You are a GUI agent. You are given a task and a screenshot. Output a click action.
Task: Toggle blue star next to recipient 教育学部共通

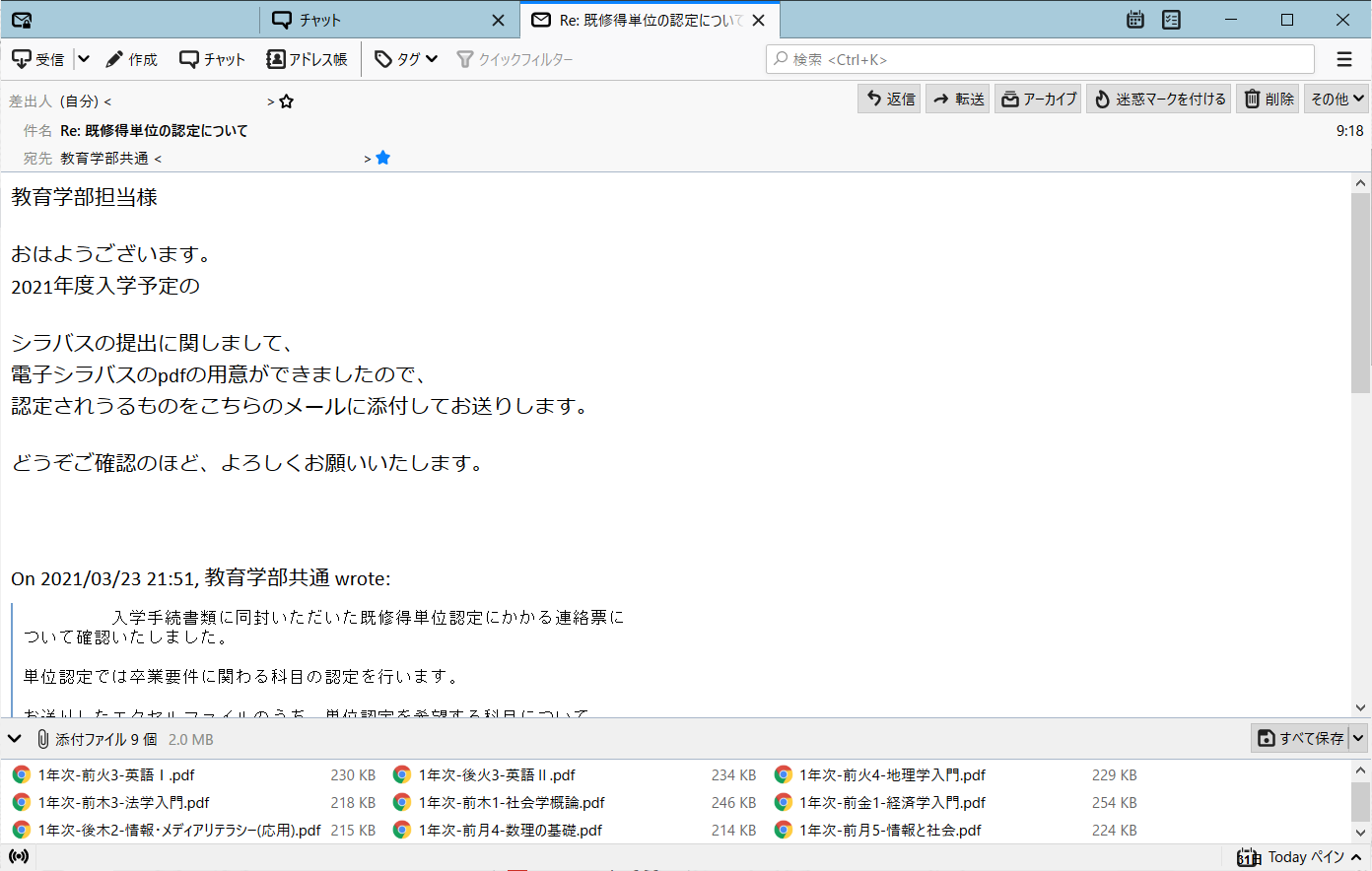point(383,158)
